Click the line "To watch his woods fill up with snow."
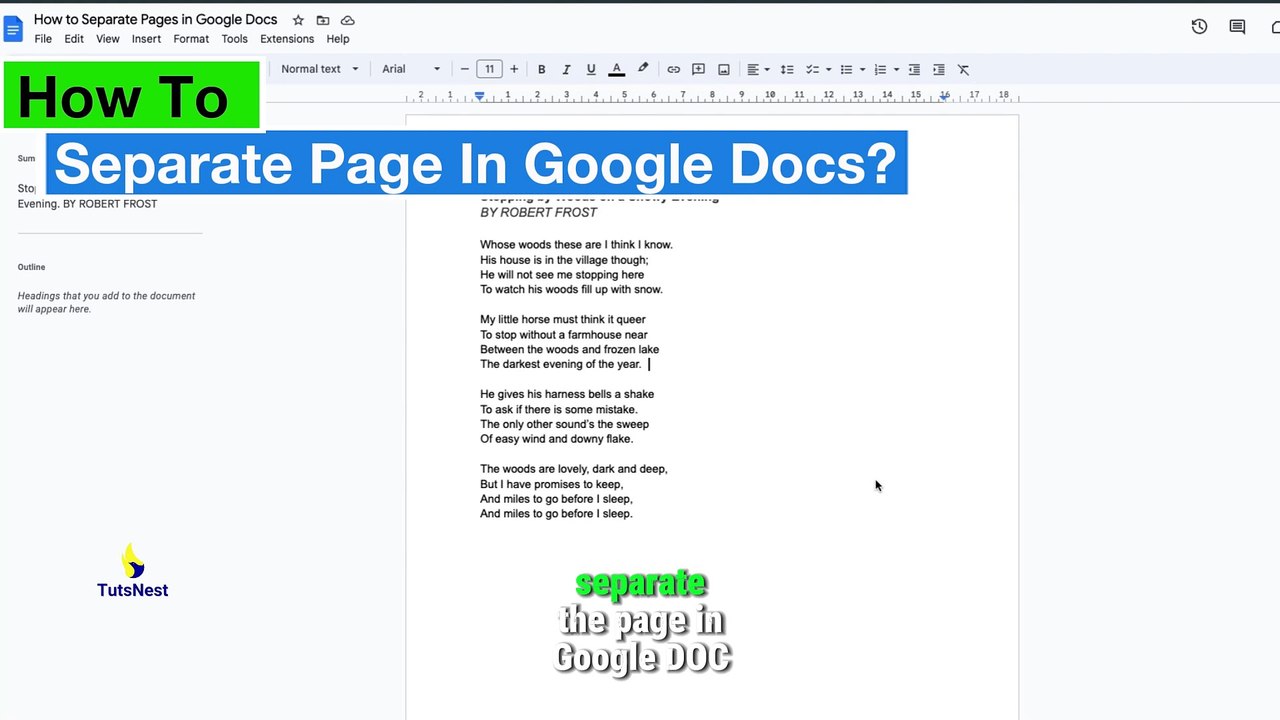Image resolution: width=1280 pixels, height=720 pixels. tap(571, 290)
